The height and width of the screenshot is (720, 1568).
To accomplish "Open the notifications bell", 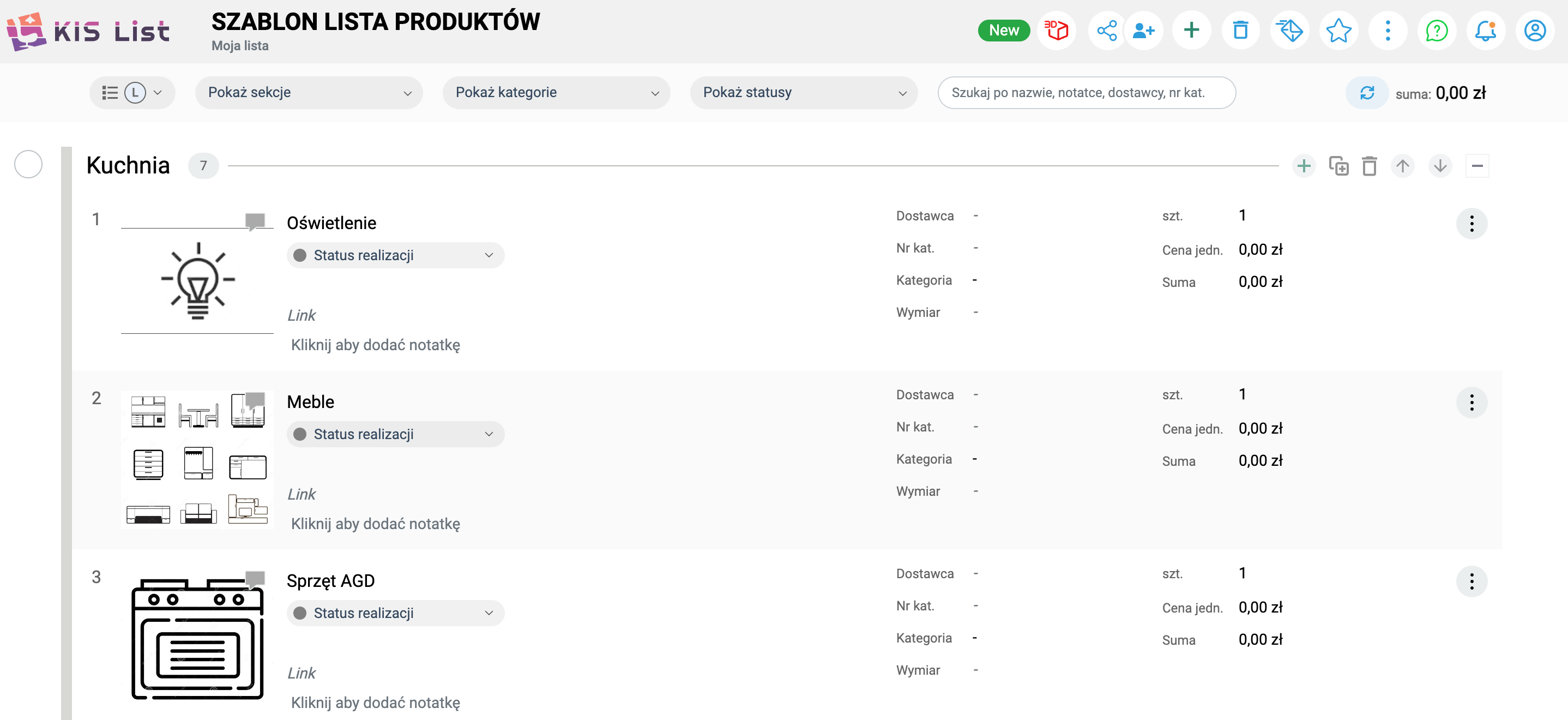I will coord(1485,31).
